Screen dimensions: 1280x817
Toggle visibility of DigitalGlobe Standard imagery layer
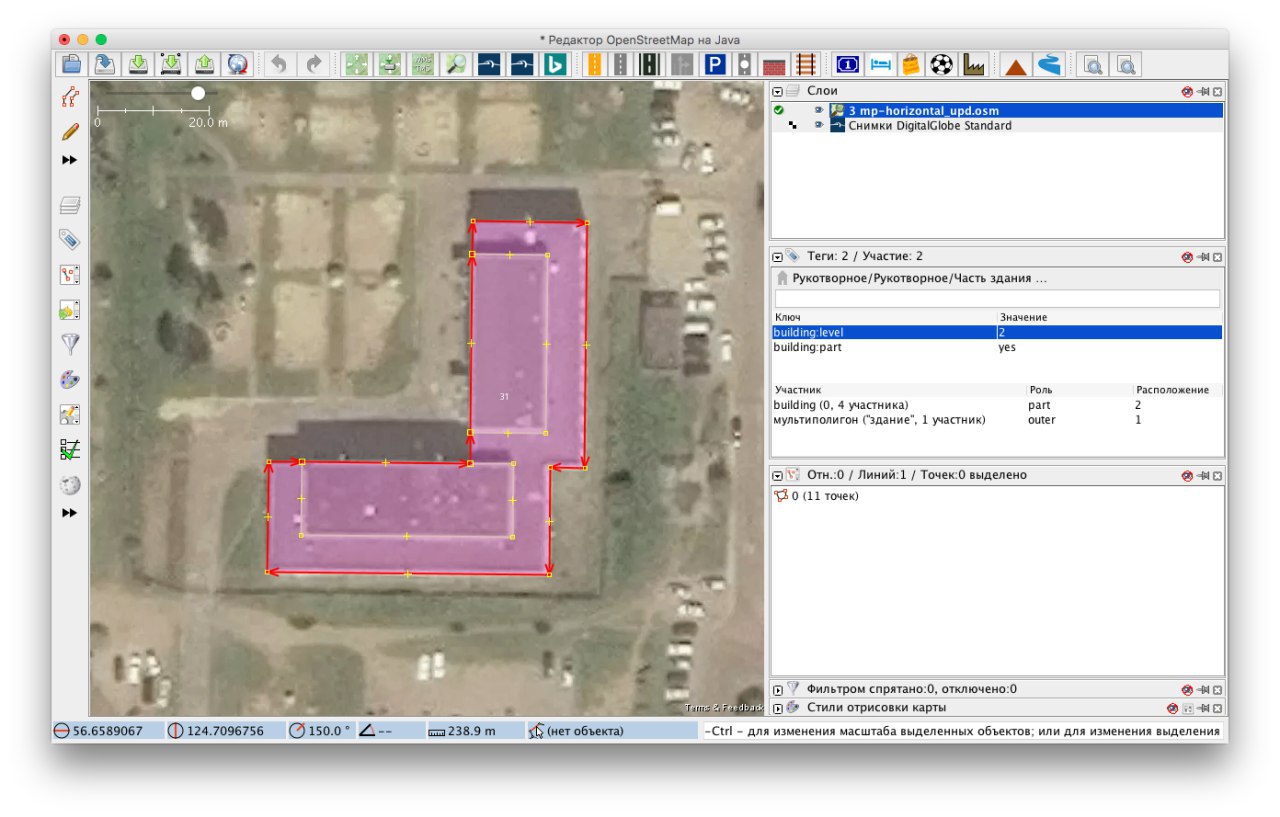(818, 126)
